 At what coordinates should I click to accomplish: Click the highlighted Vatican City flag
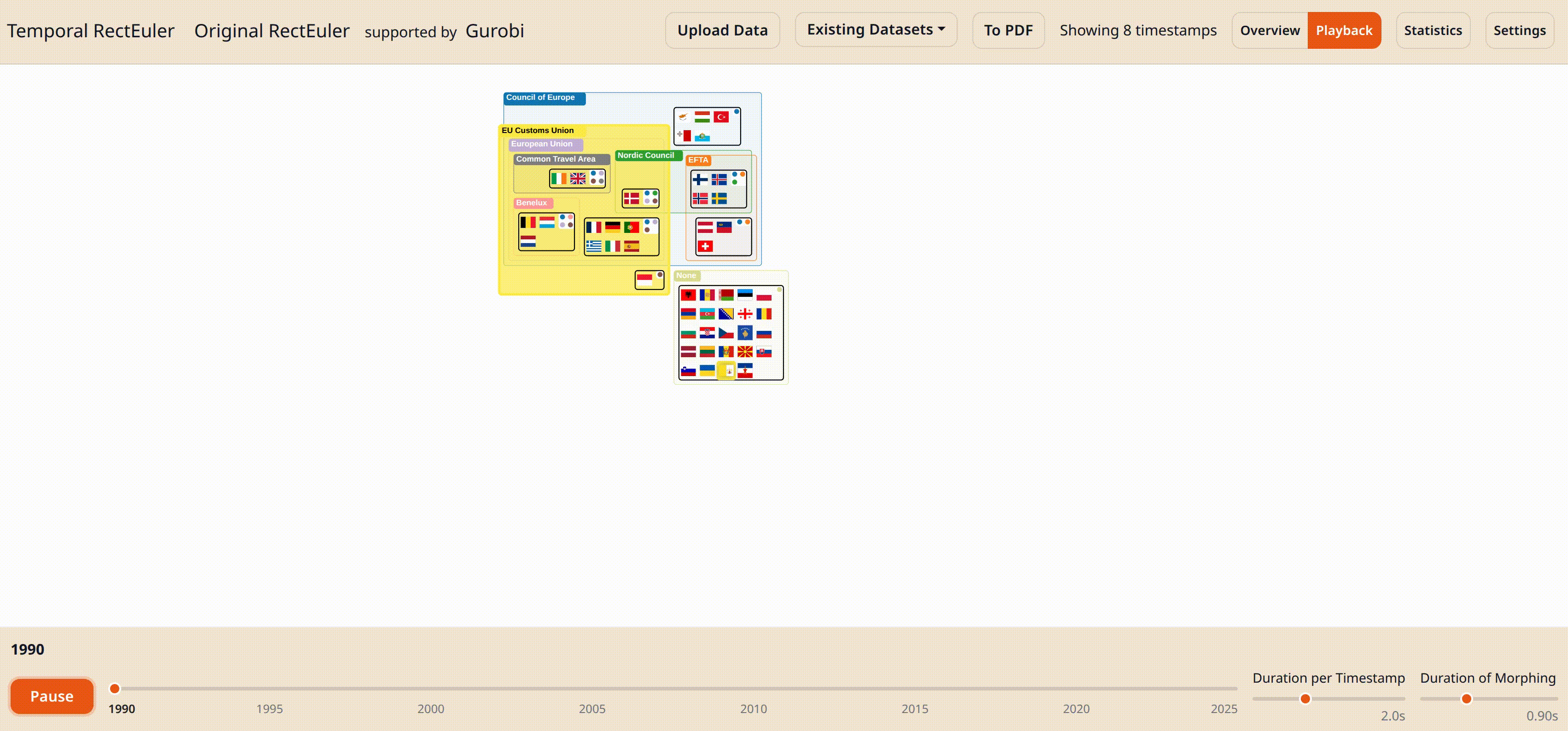pyautogui.click(x=726, y=371)
